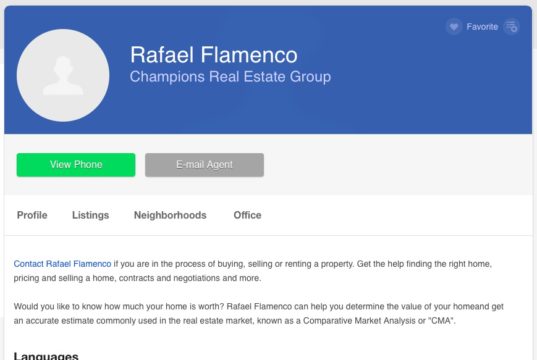This screenshot has width=537, height=360.
Task: Click the Favorite text label
Action: [x=482, y=27]
